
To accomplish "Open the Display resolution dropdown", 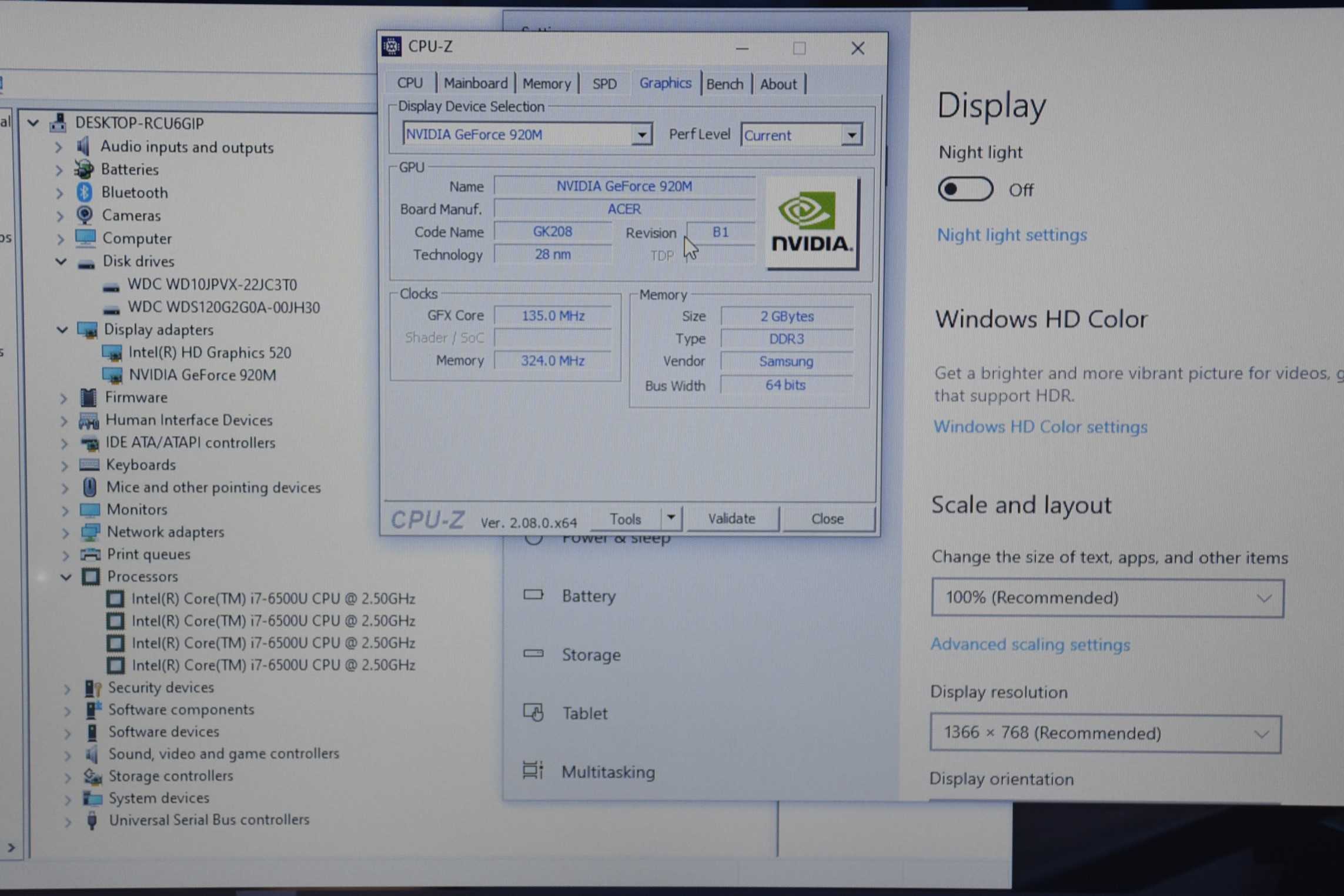I will click(x=1105, y=734).
